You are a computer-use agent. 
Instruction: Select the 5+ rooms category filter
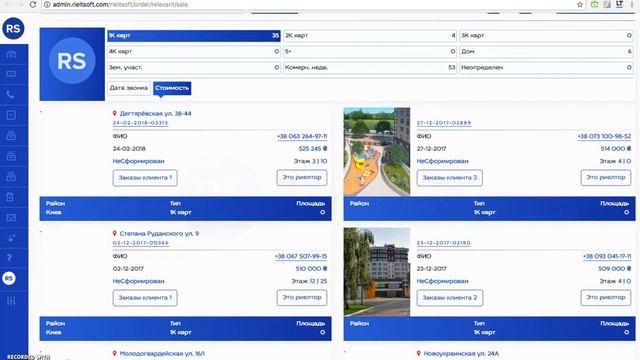point(370,51)
